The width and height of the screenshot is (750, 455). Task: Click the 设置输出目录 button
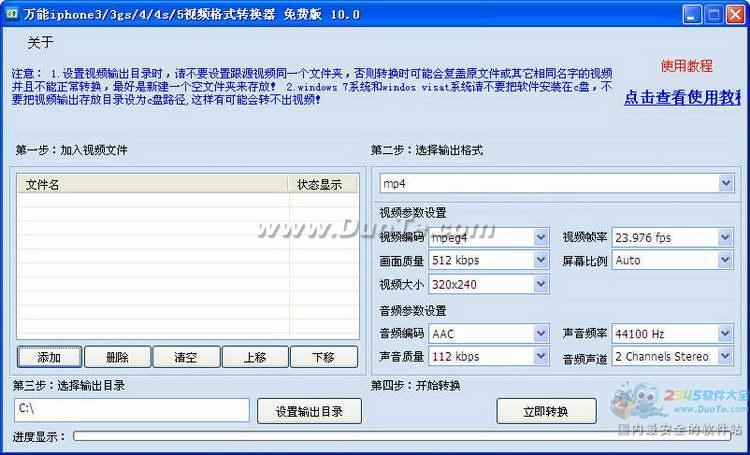tap(309, 411)
